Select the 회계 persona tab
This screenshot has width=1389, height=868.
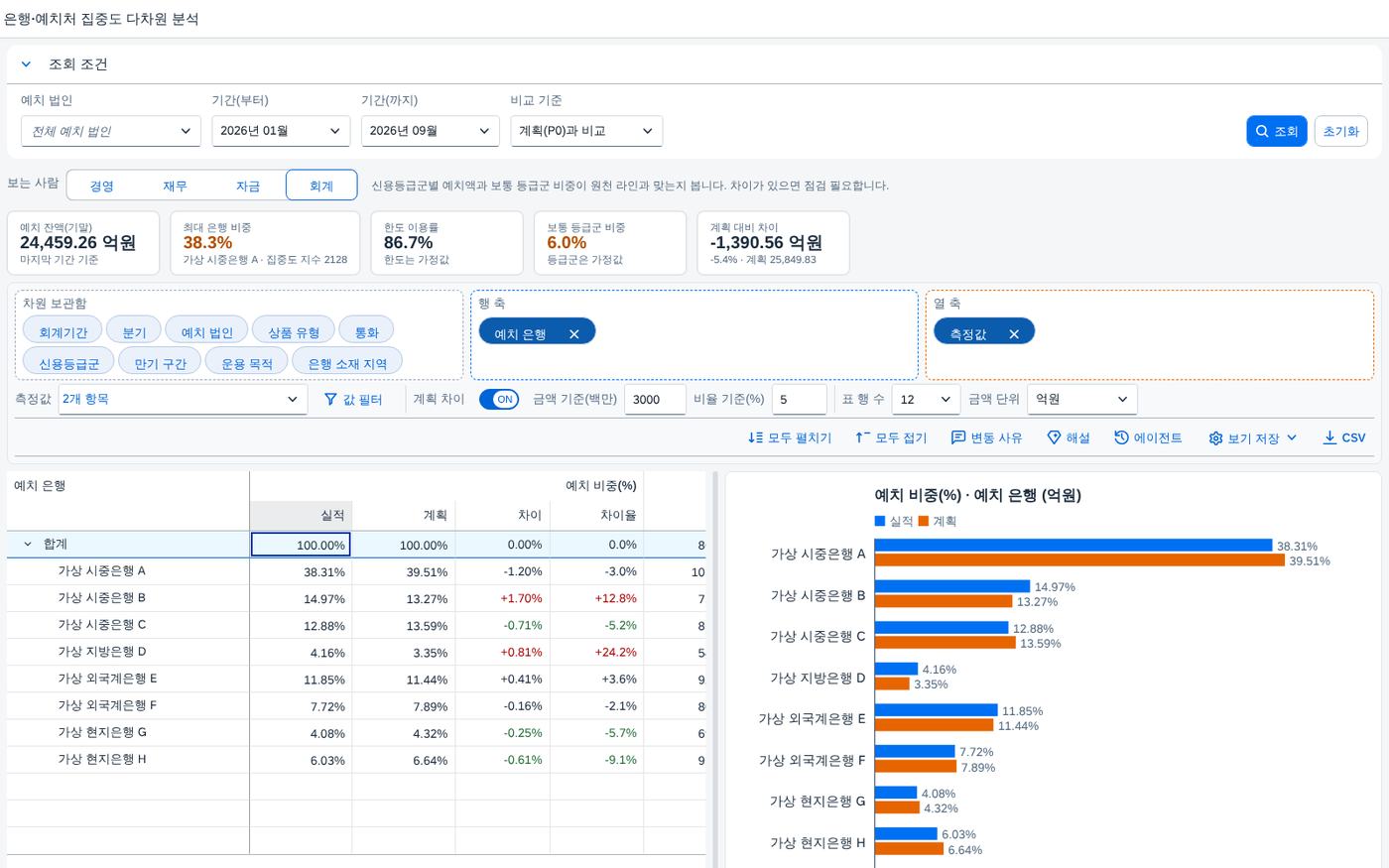[x=321, y=186]
